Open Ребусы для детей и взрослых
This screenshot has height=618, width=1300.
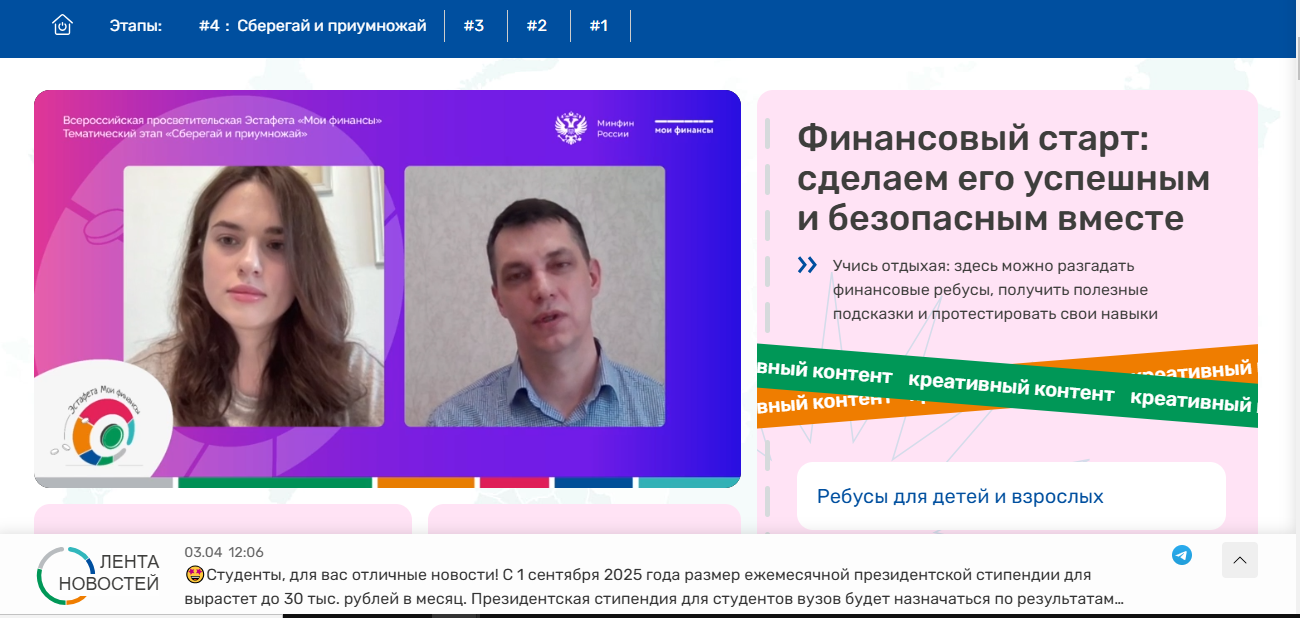coord(960,496)
